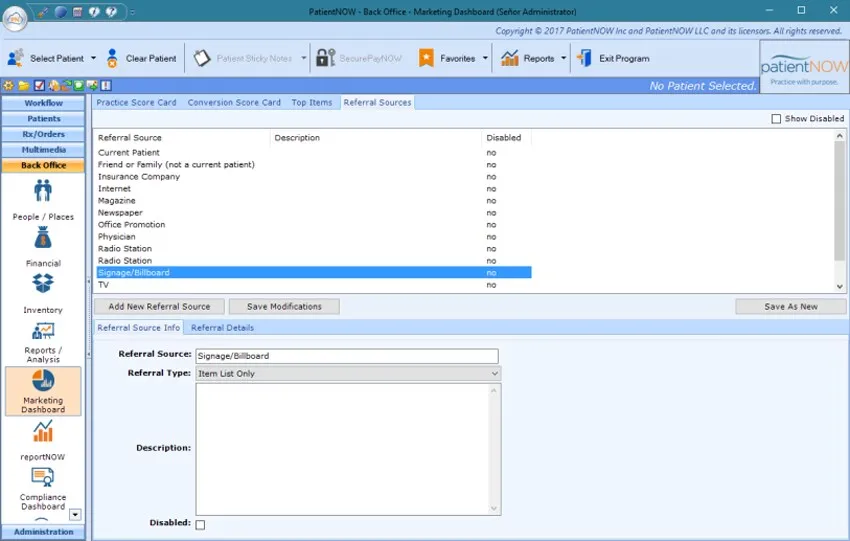Click the red checkmark task icon
The width and height of the screenshot is (850, 541).
39,85
